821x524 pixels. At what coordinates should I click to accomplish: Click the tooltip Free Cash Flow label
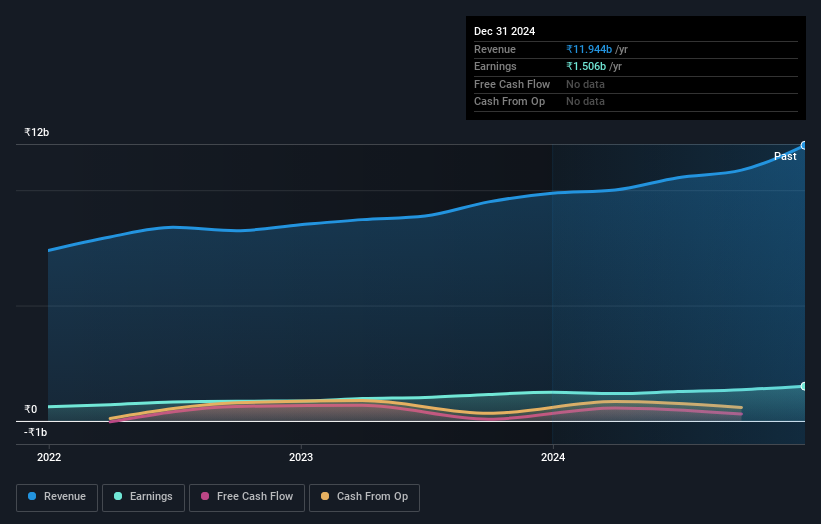512,84
